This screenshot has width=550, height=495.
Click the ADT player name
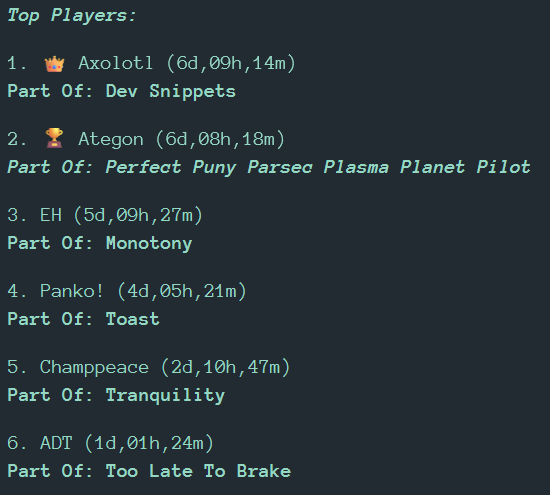[x=56, y=443]
